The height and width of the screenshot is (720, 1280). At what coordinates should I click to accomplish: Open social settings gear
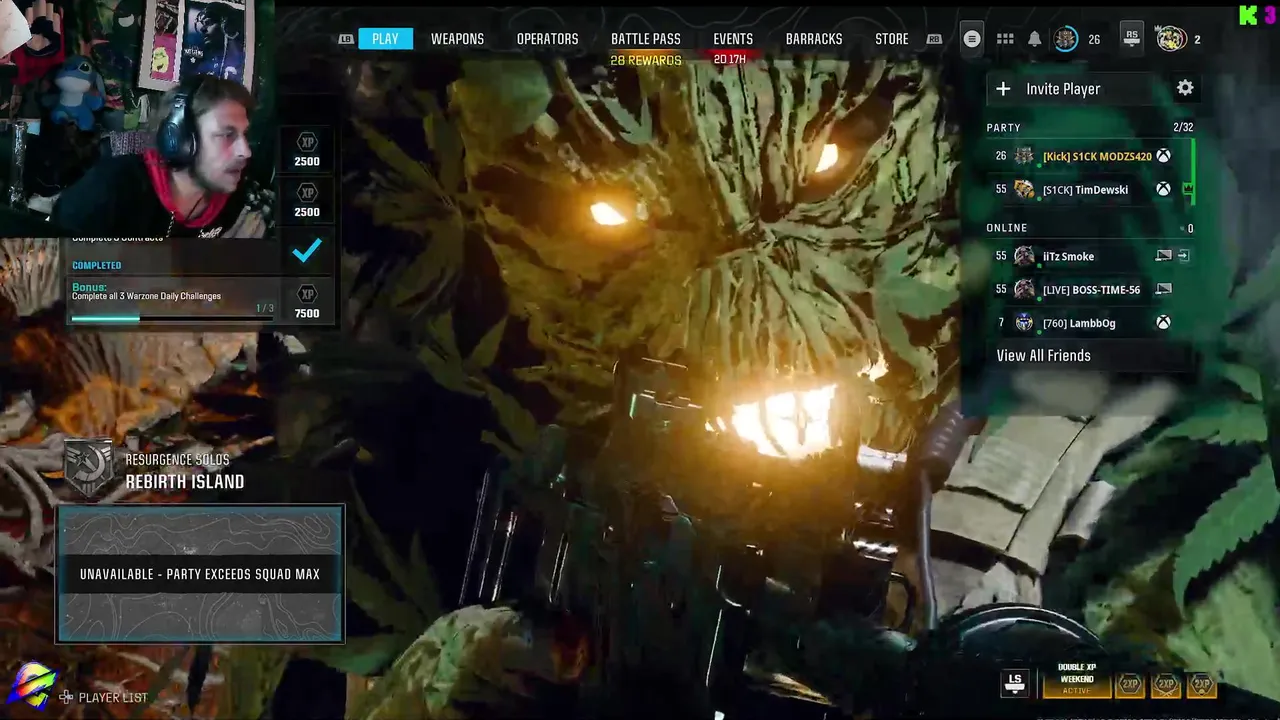point(1185,88)
